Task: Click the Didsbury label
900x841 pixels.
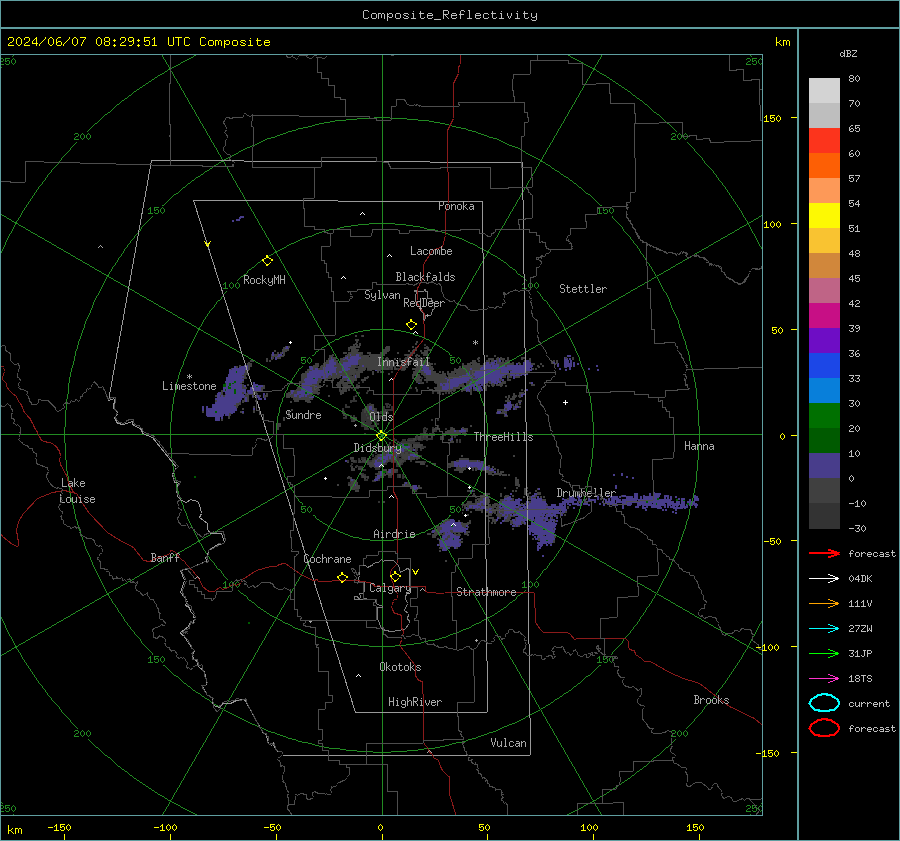Action: click(x=377, y=448)
